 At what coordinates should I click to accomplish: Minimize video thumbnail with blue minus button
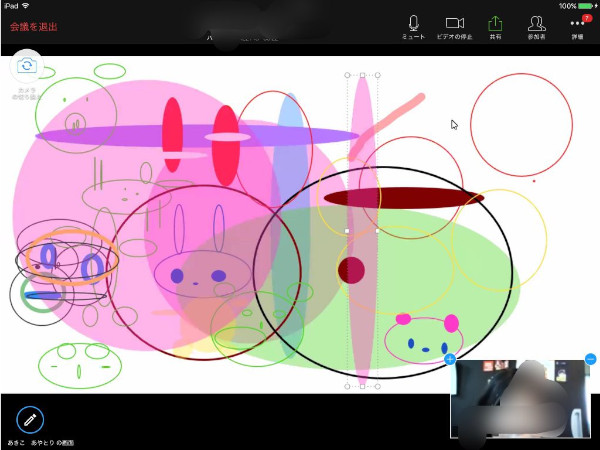click(x=591, y=359)
